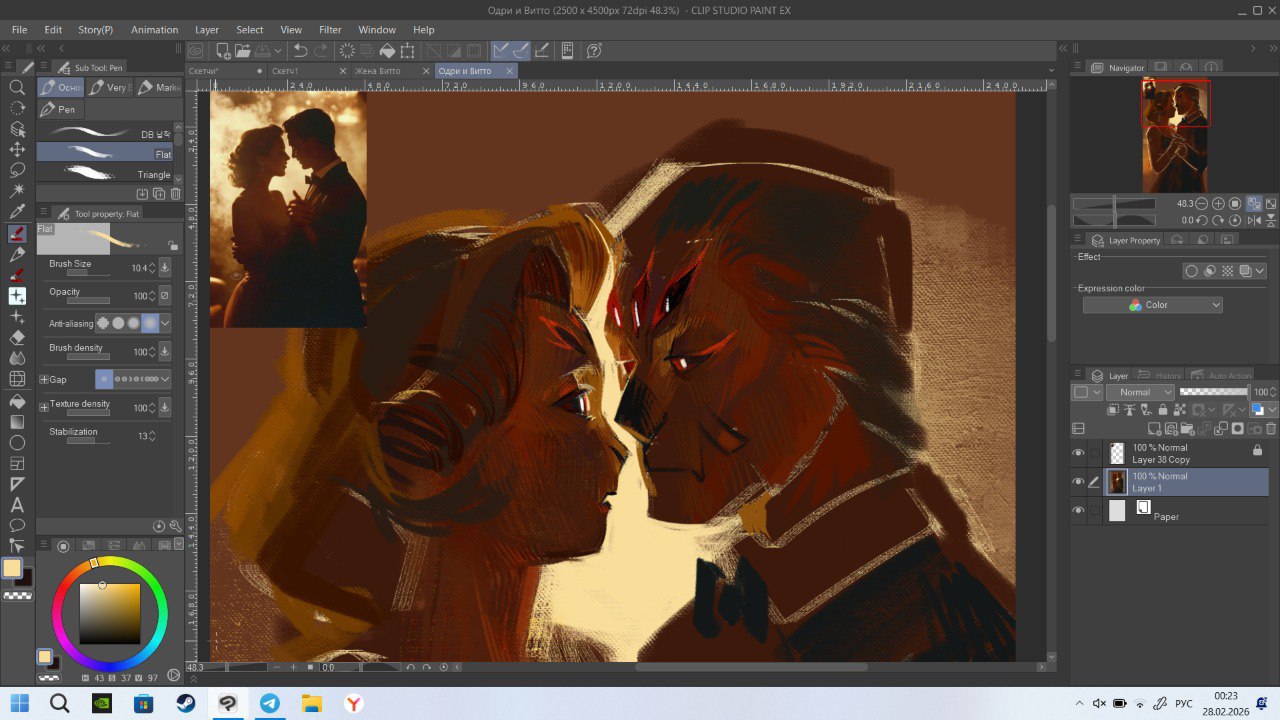Viewport: 1280px width, 720px height.
Task: Select the Zoom magnifier tool
Action: tap(17, 87)
